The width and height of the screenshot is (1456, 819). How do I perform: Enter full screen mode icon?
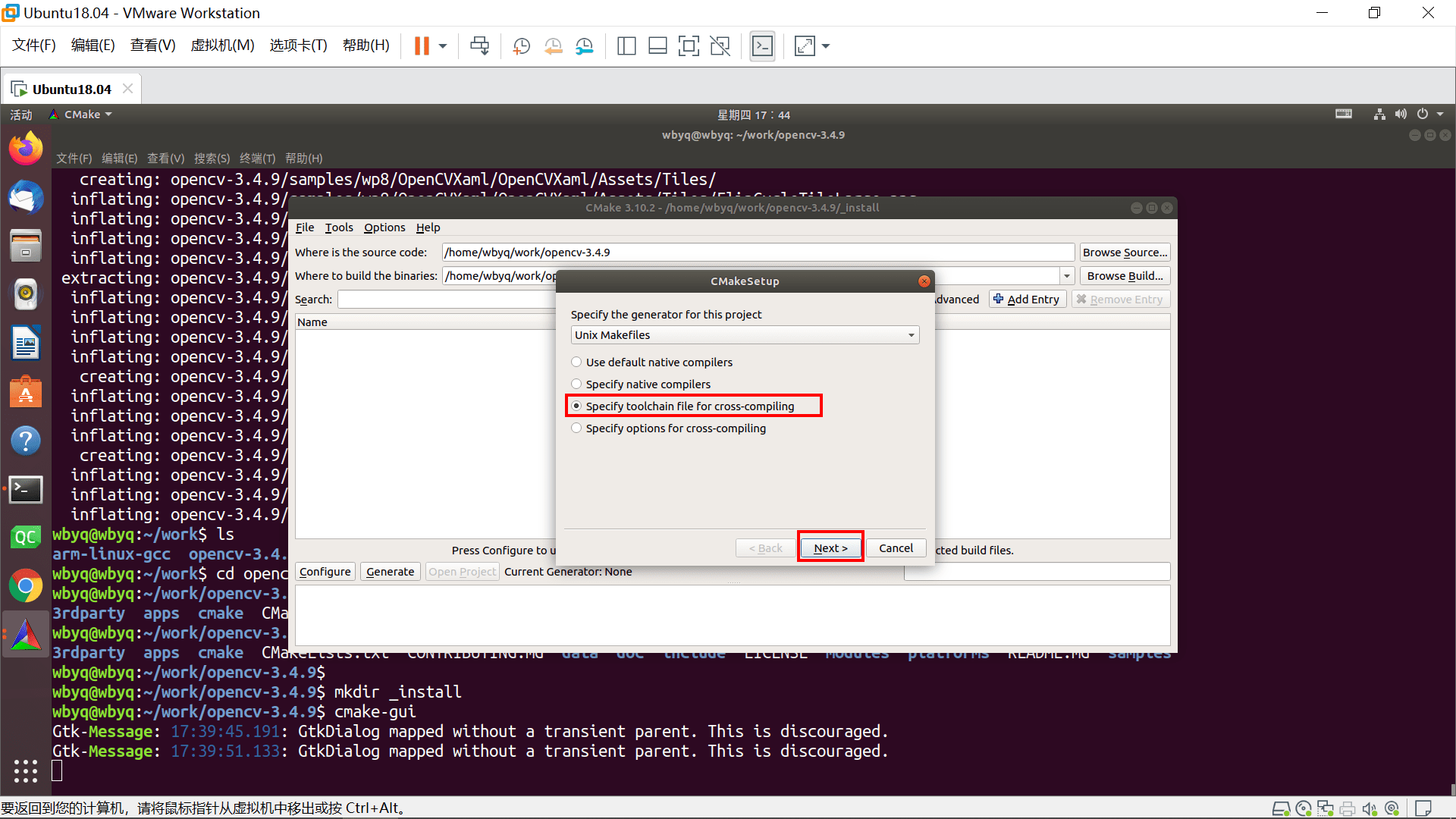689,46
